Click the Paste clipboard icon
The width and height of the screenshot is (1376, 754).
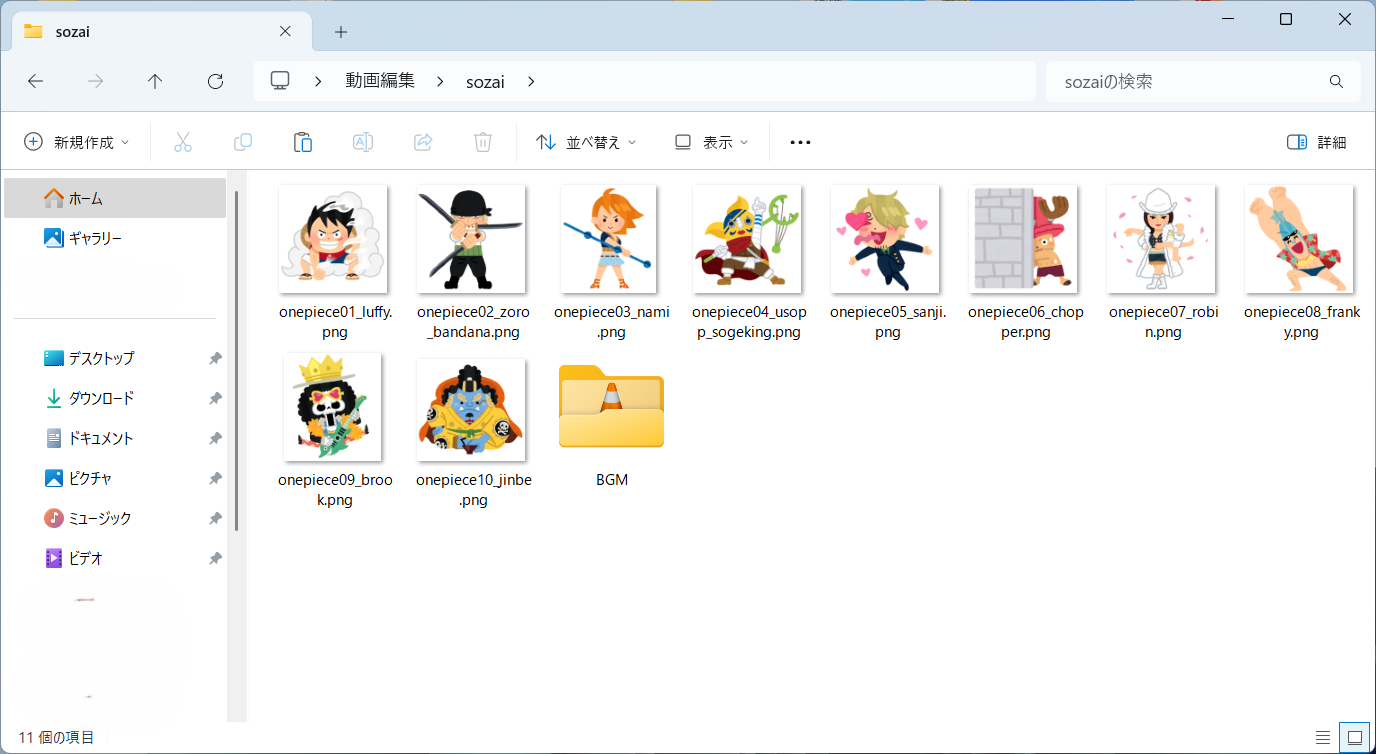coord(303,142)
